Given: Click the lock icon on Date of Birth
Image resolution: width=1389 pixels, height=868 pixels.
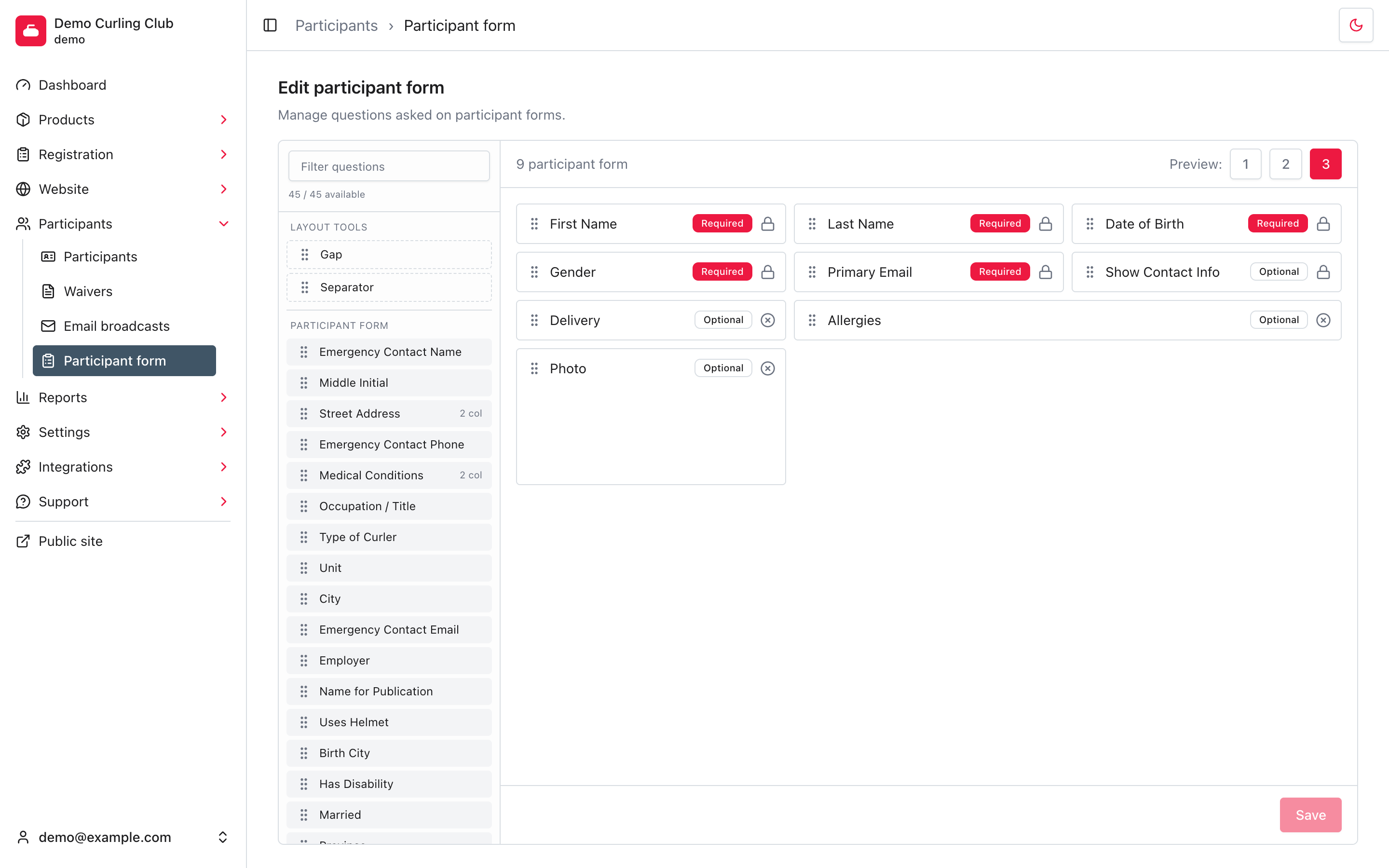Looking at the screenshot, I should [1323, 223].
